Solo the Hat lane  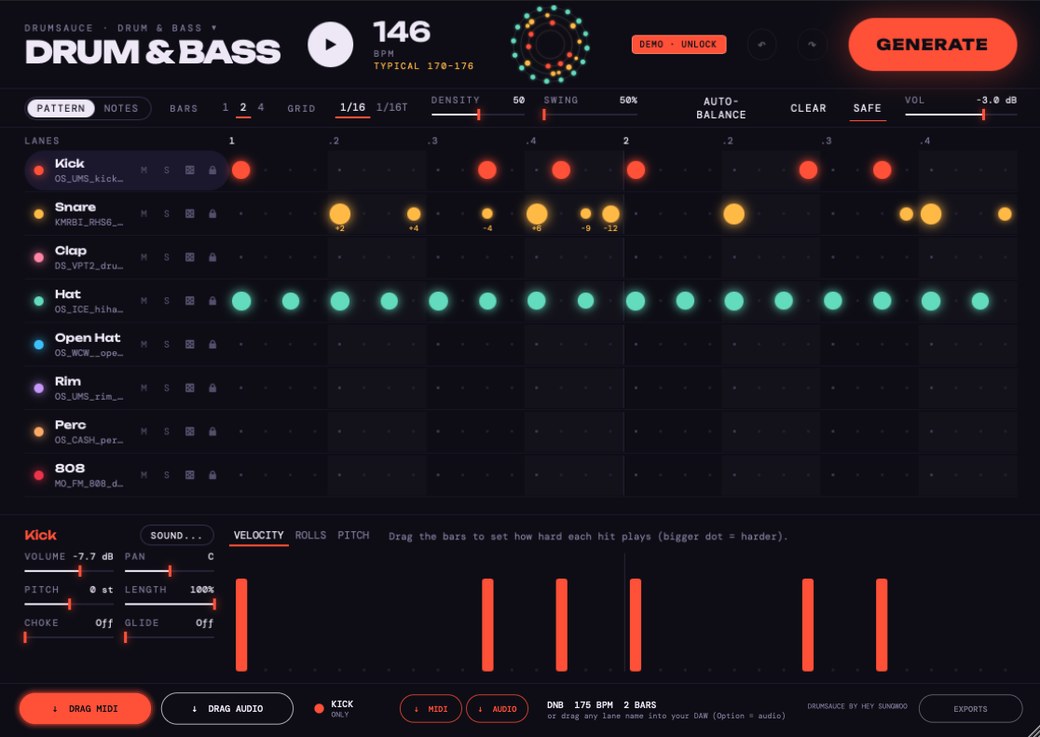(x=166, y=301)
